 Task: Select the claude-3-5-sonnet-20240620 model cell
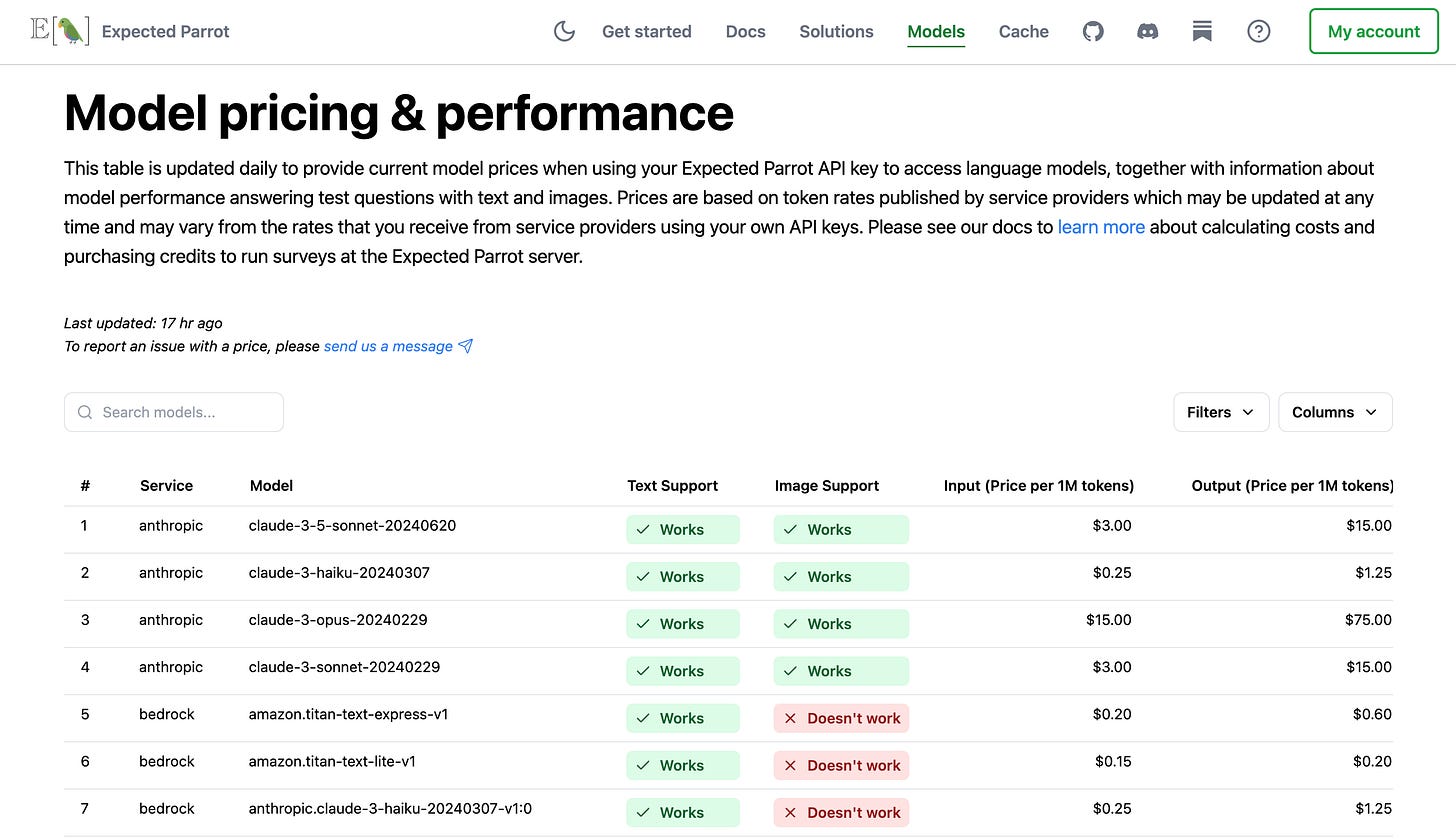tap(353, 525)
